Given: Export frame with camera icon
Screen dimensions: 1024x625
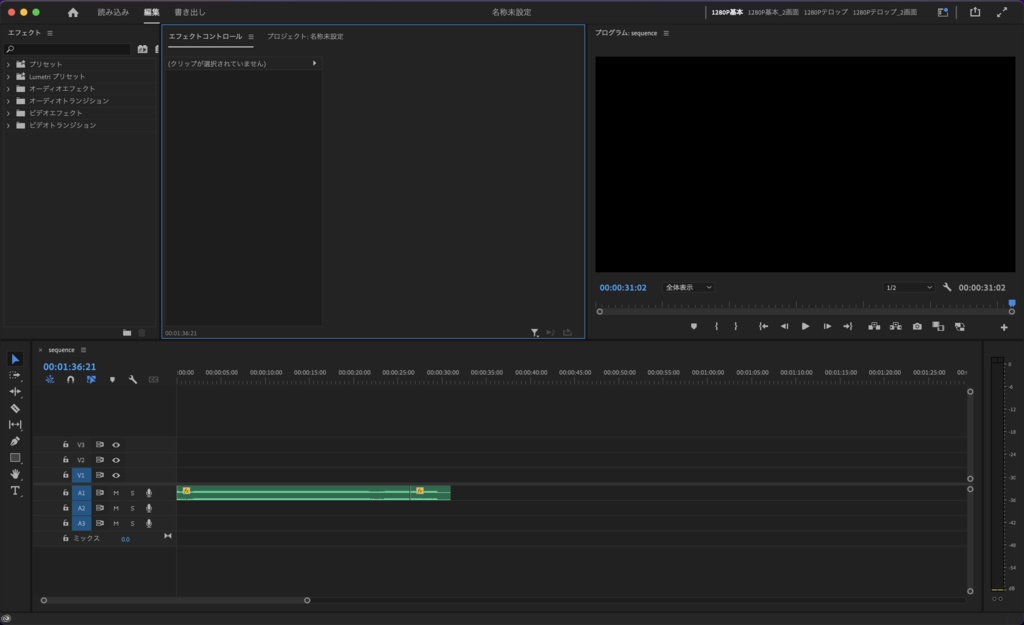Looking at the screenshot, I should (917, 327).
